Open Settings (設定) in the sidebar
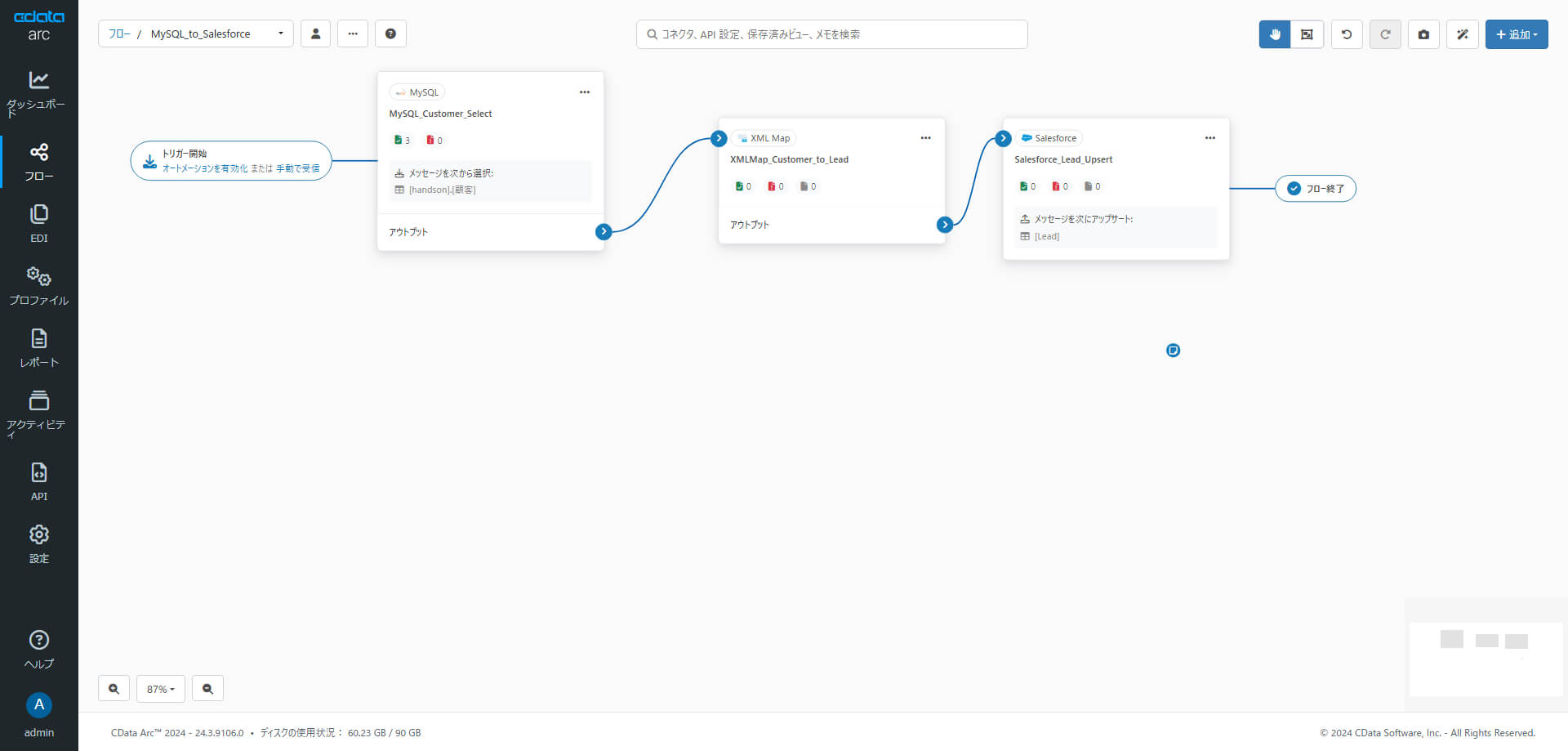Viewport: 1568px width, 751px height. [38, 544]
